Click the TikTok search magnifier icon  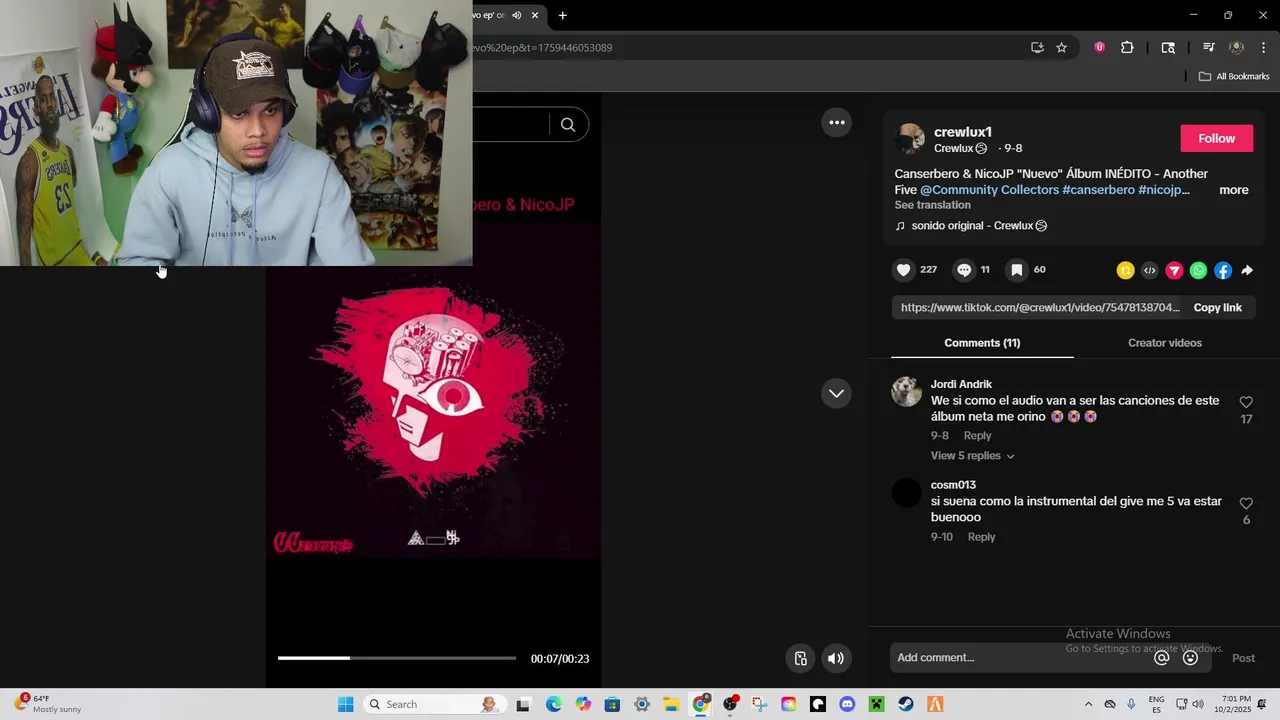[568, 125]
